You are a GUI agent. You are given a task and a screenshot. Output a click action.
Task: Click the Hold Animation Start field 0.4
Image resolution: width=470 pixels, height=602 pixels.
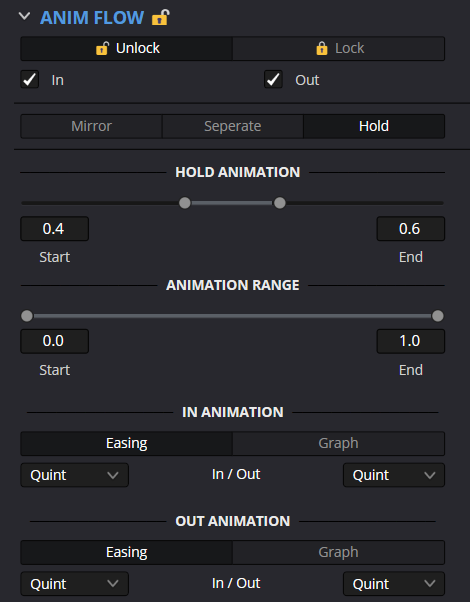pos(55,229)
